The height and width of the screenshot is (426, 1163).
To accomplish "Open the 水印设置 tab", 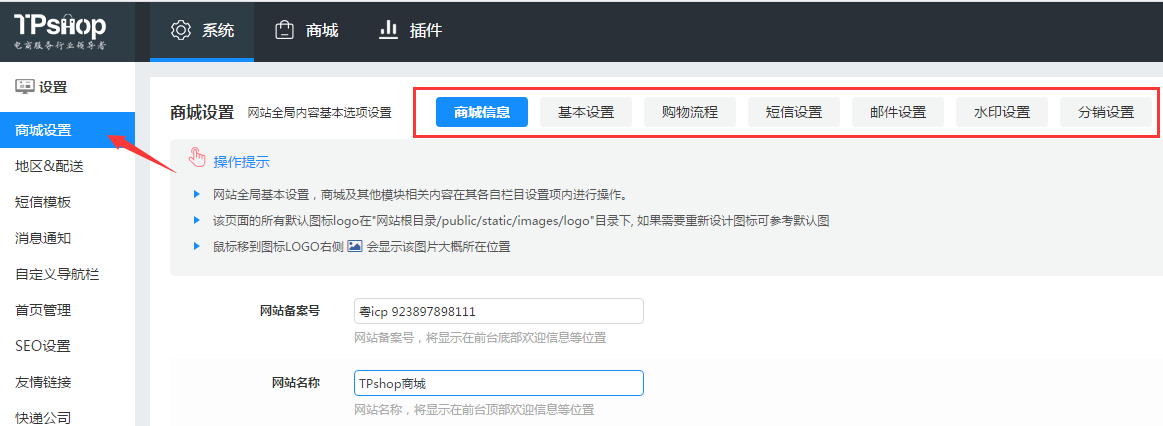I will pos(1002,112).
